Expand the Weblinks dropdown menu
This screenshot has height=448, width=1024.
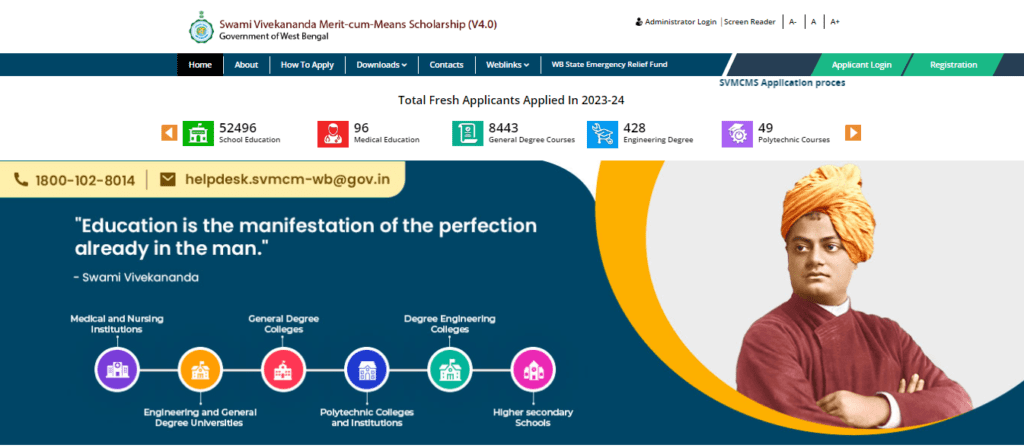click(x=507, y=65)
